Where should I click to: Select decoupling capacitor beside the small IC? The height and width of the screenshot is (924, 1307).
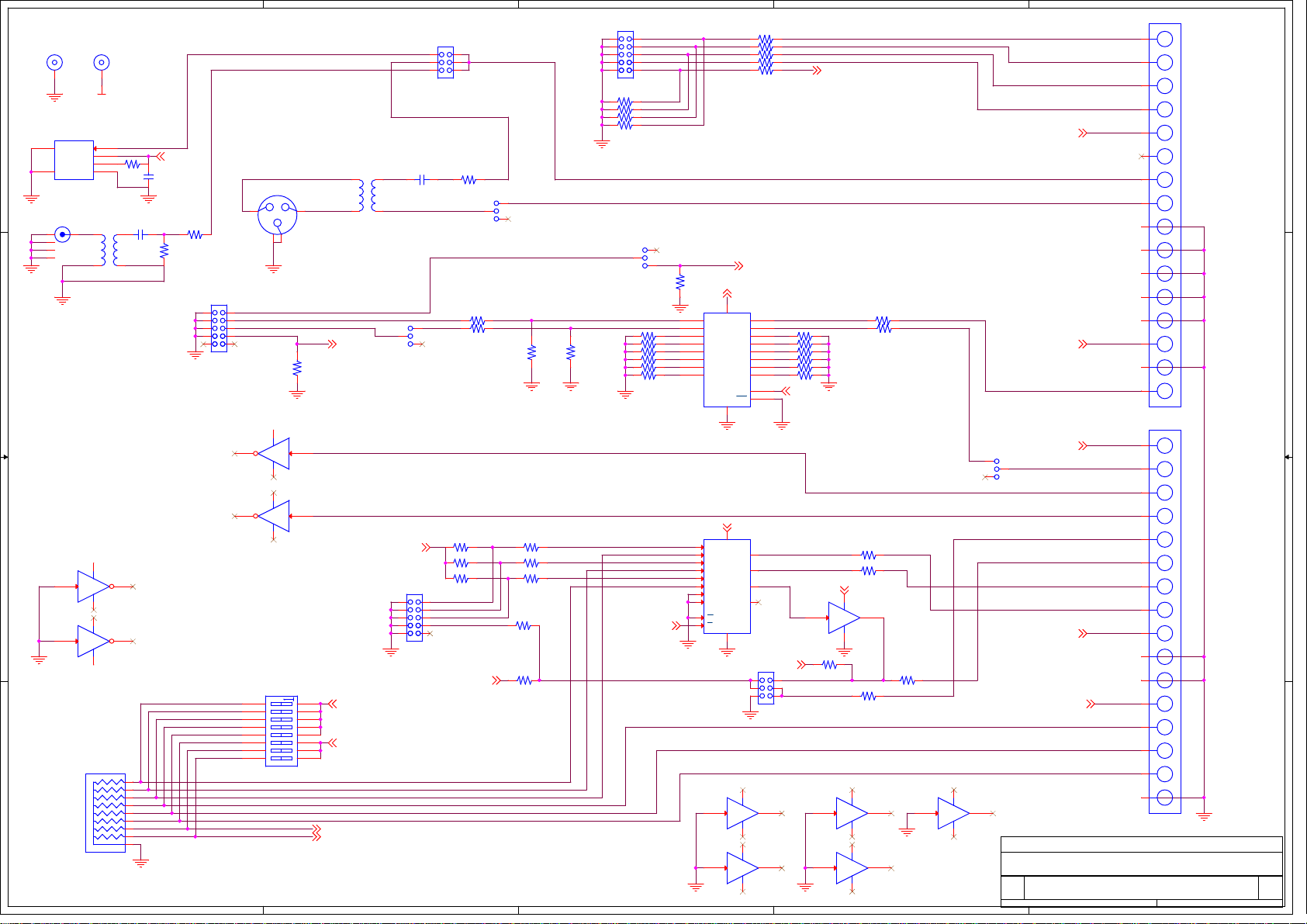(148, 178)
